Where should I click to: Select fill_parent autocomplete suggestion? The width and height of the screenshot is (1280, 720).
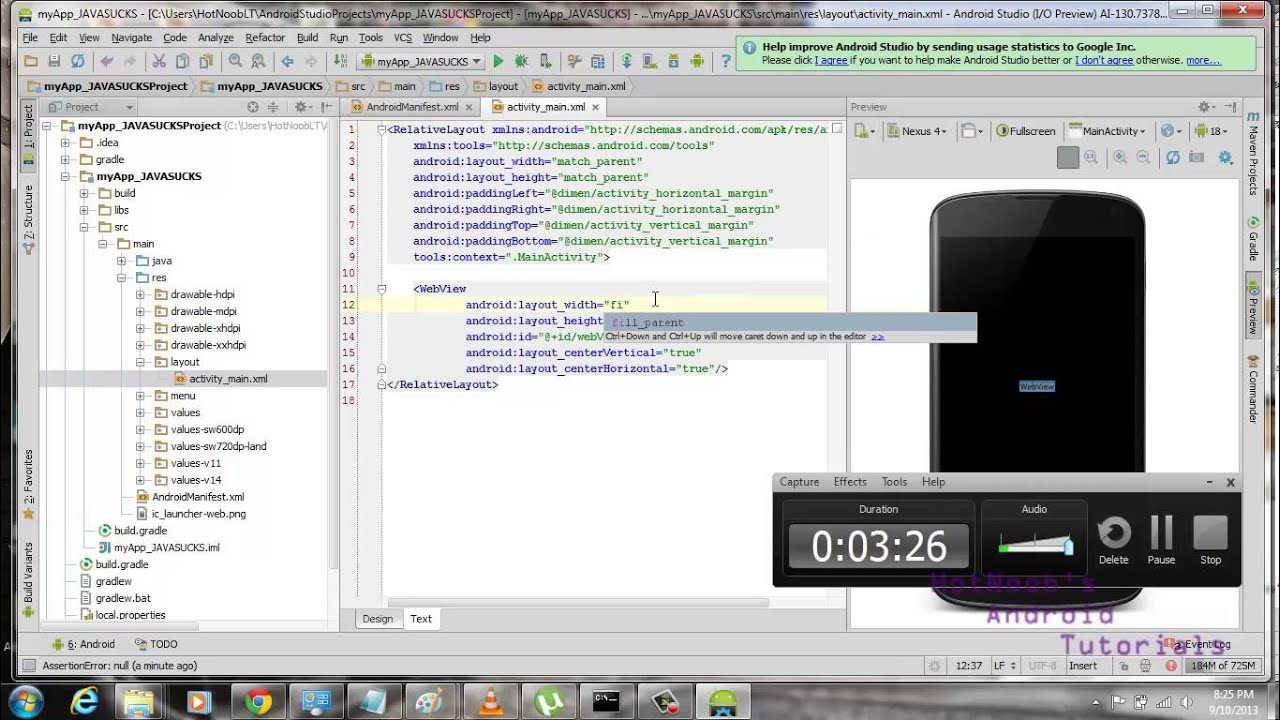789,322
